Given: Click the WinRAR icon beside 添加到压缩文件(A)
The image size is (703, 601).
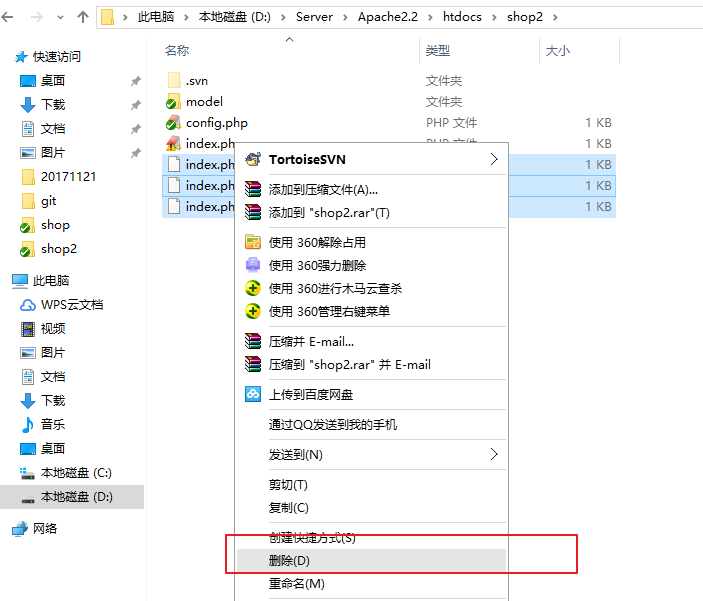Looking at the screenshot, I should tap(253, 189).
